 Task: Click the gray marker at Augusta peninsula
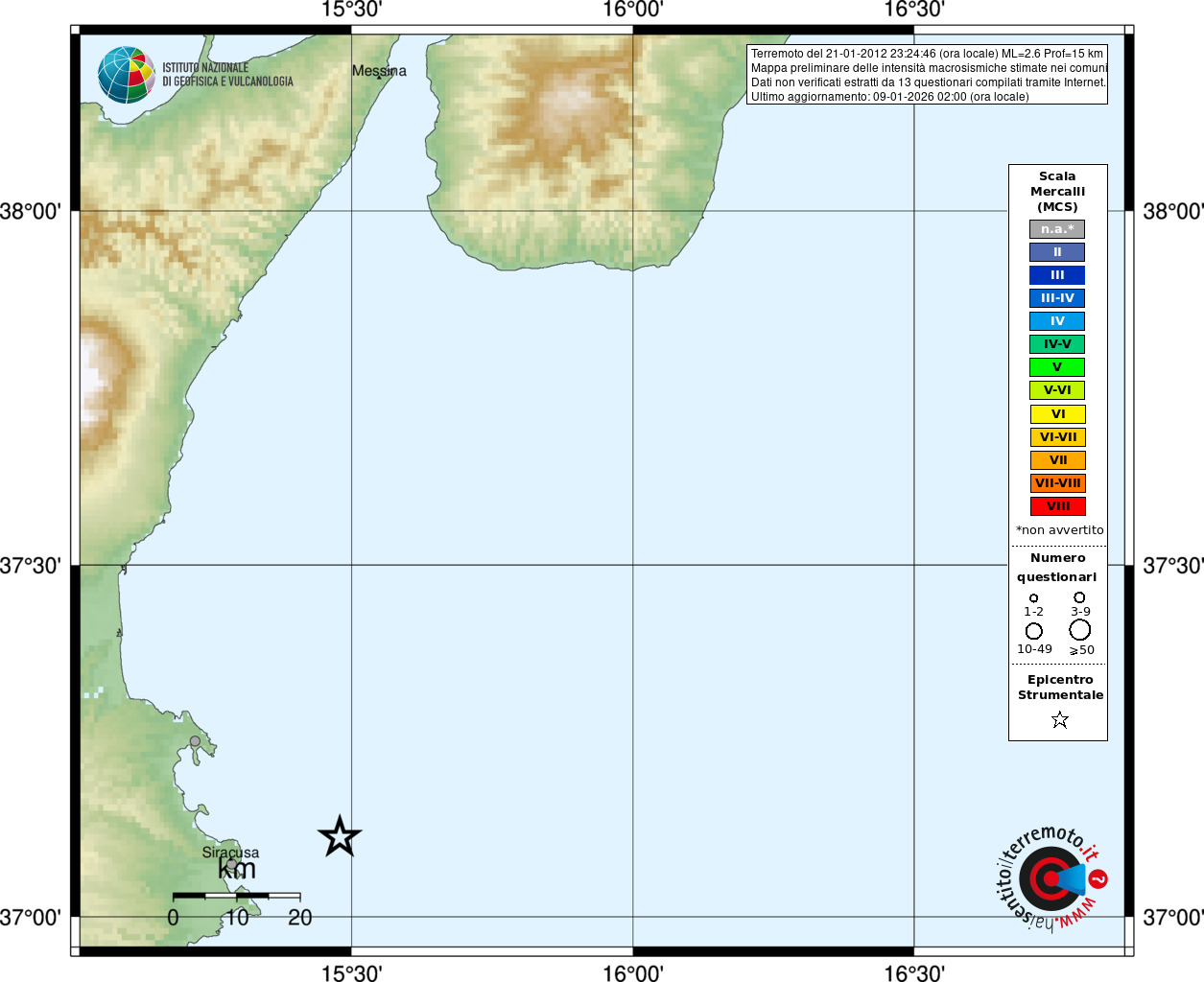(195, 741)
